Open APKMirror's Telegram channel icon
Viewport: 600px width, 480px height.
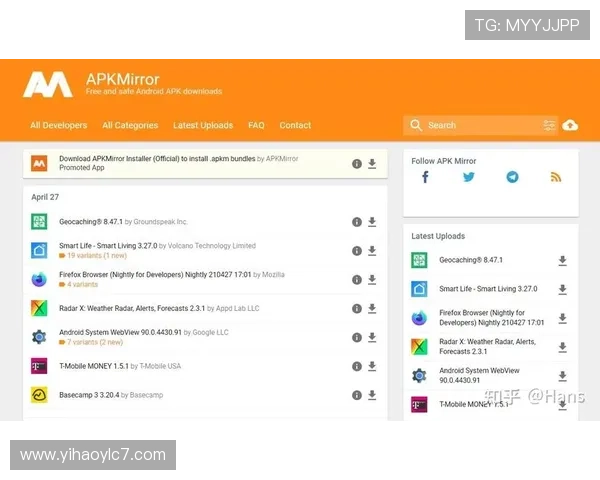click(512, 177)
